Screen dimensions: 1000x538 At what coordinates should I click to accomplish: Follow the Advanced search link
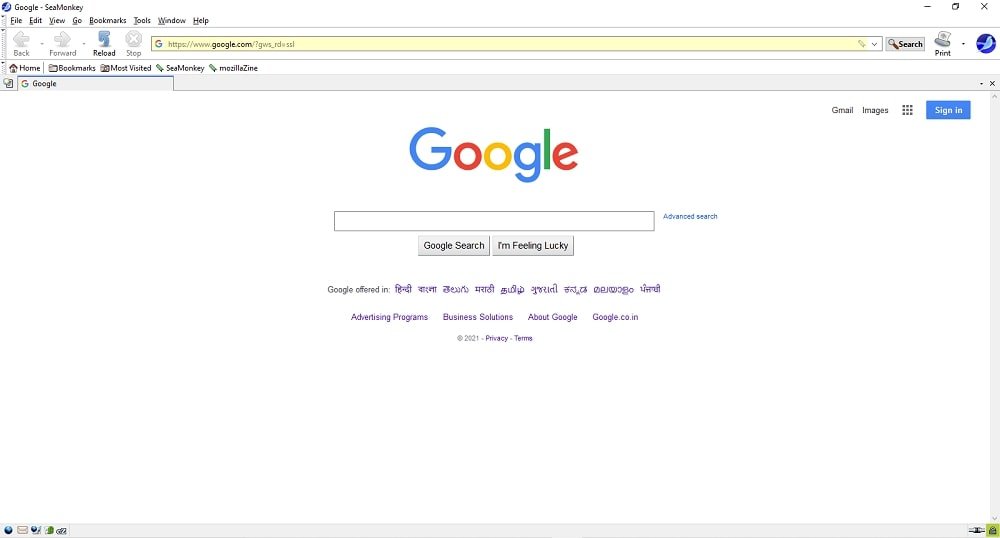click(689, 216)
